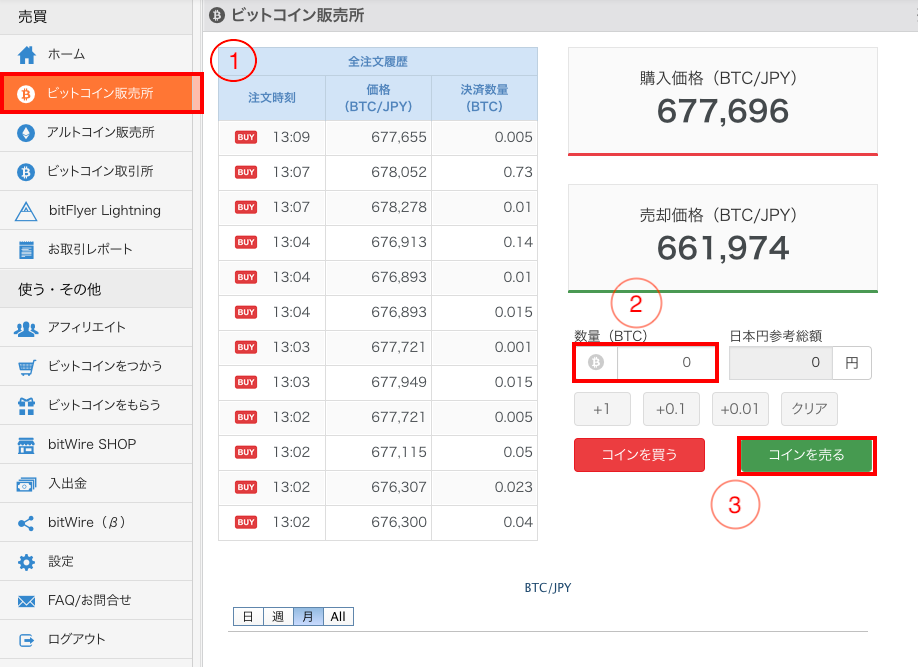918x667 pixels.
Task: Click the 日本円参考総額 amount field
Action: point(781,363)
